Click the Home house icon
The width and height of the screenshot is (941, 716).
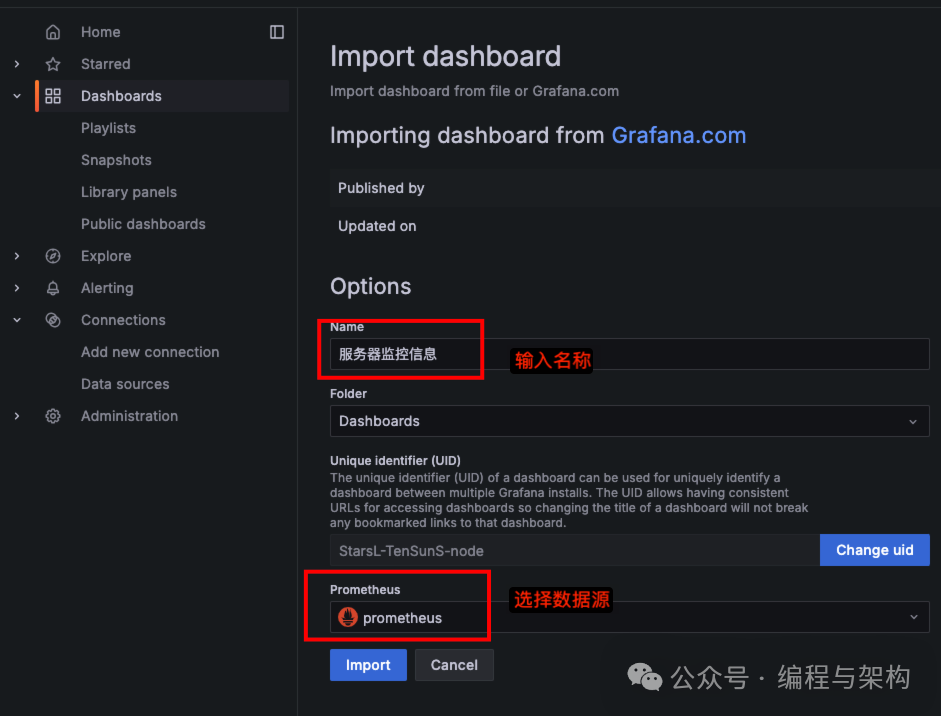point(53,32)
